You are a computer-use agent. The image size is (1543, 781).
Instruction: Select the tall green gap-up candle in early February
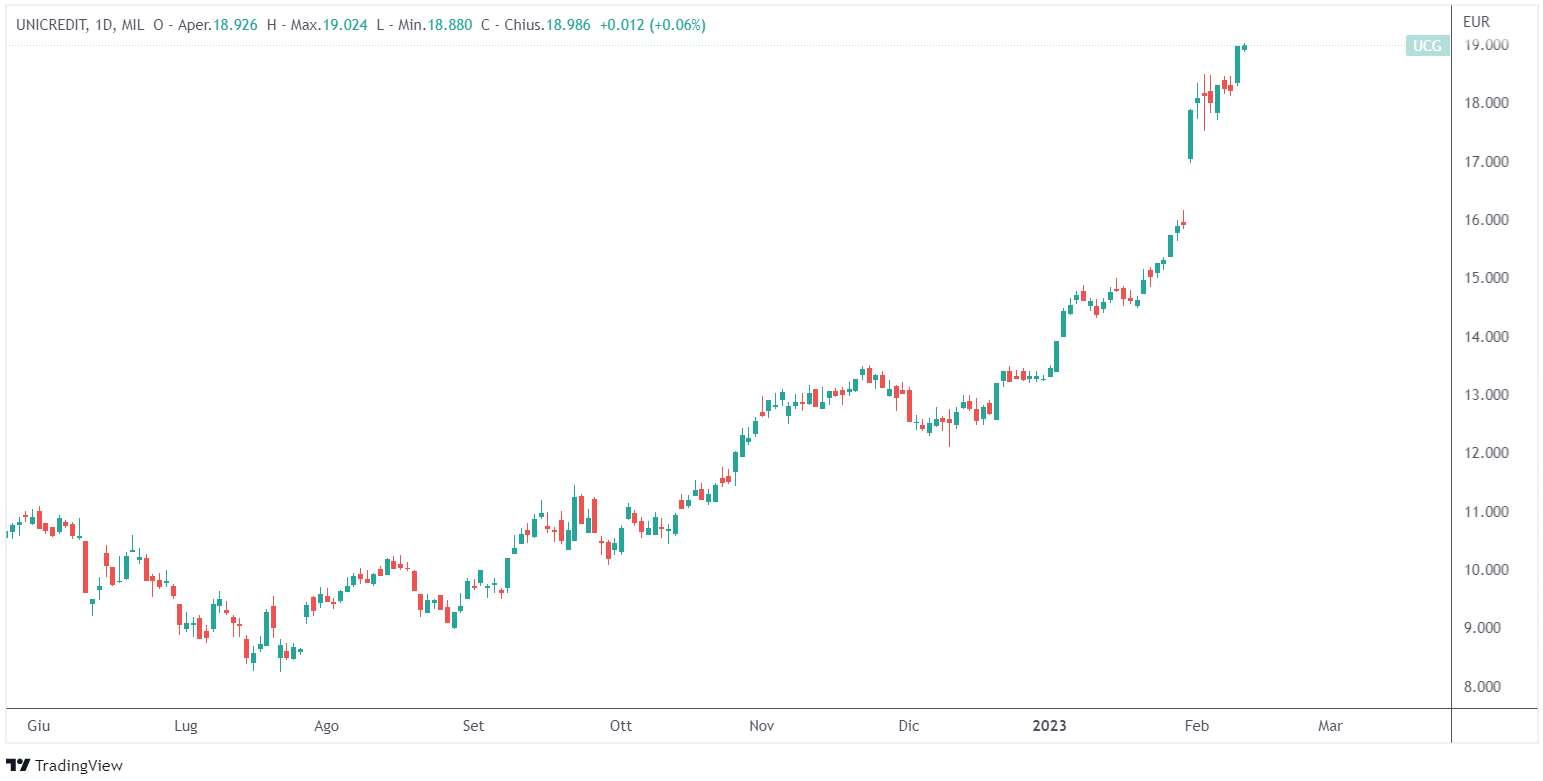point(1190,134)
